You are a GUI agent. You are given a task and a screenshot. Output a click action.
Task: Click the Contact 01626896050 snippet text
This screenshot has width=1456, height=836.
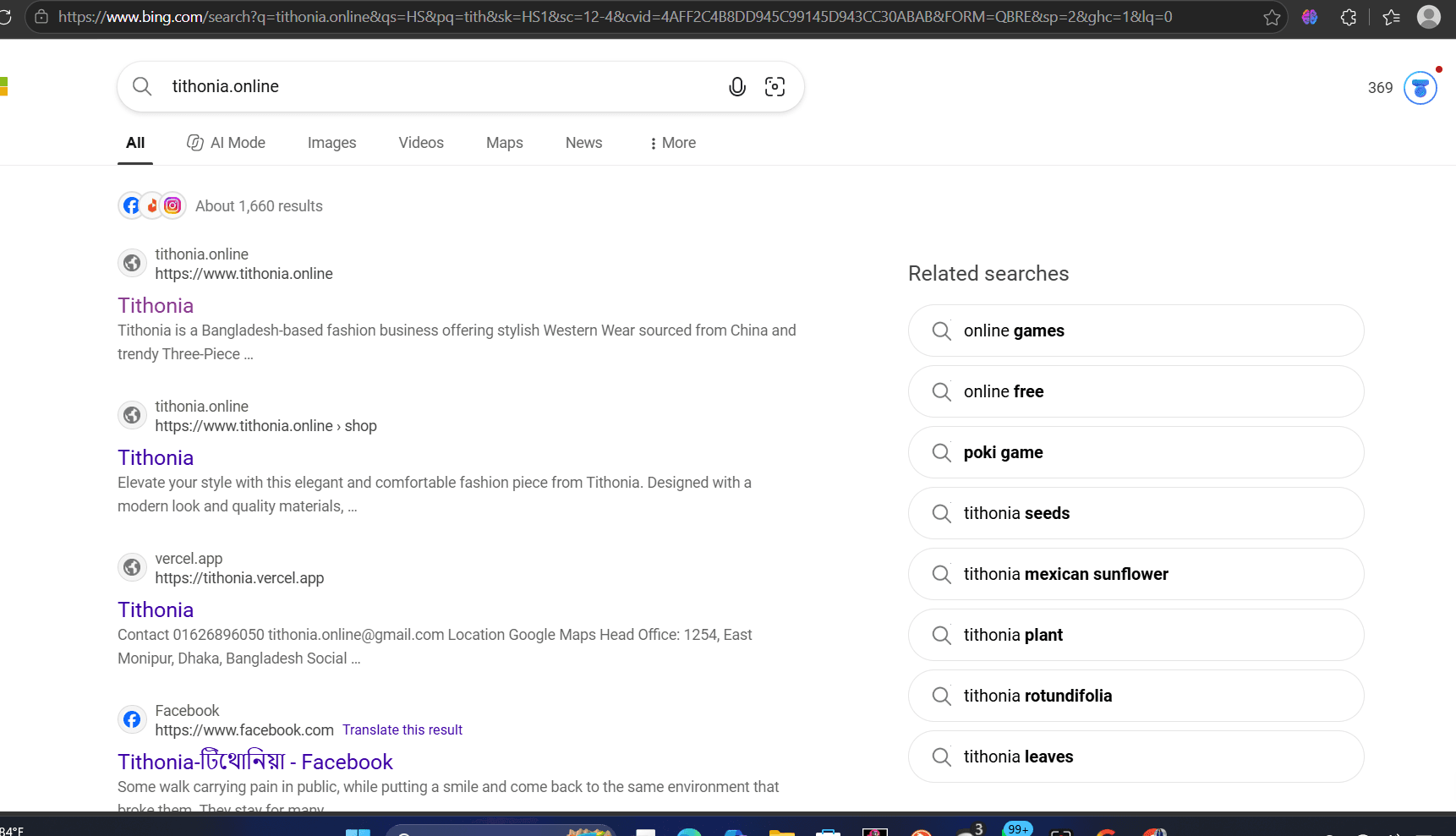tap(435, 647)
